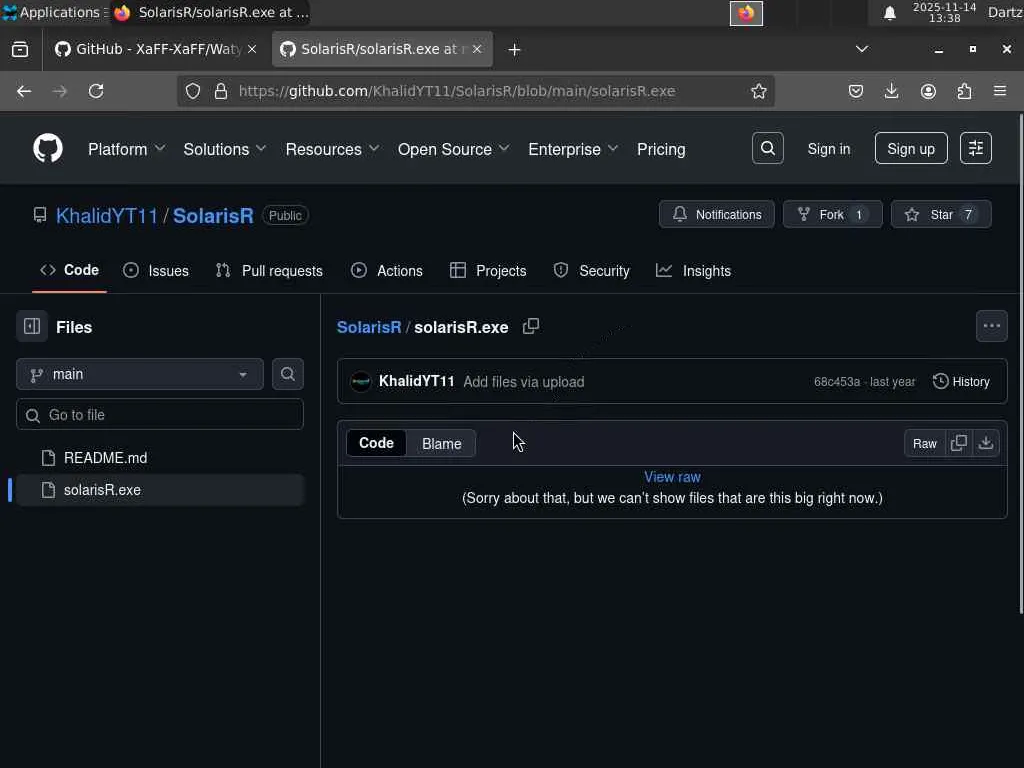1024x768 pixels.
Task: Fork the SolarisR repository
Action: (832, 214)
